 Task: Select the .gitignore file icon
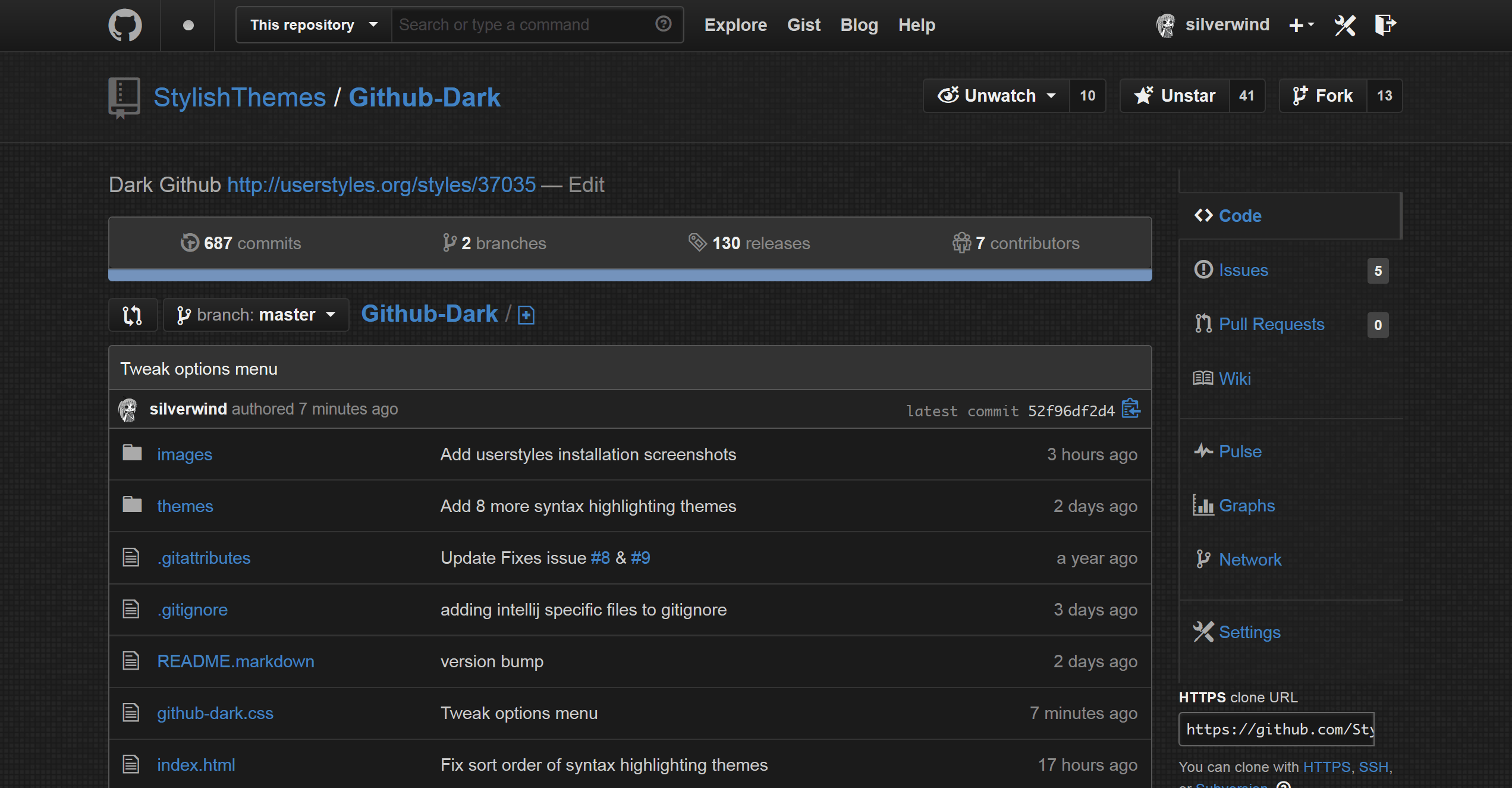pyautogui.click(x=131, y=609)
